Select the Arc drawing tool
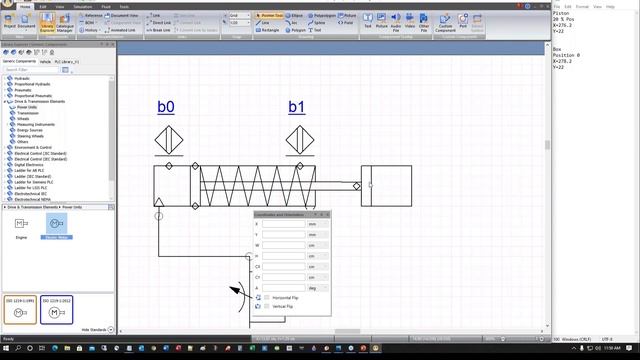 pos(291,23)
